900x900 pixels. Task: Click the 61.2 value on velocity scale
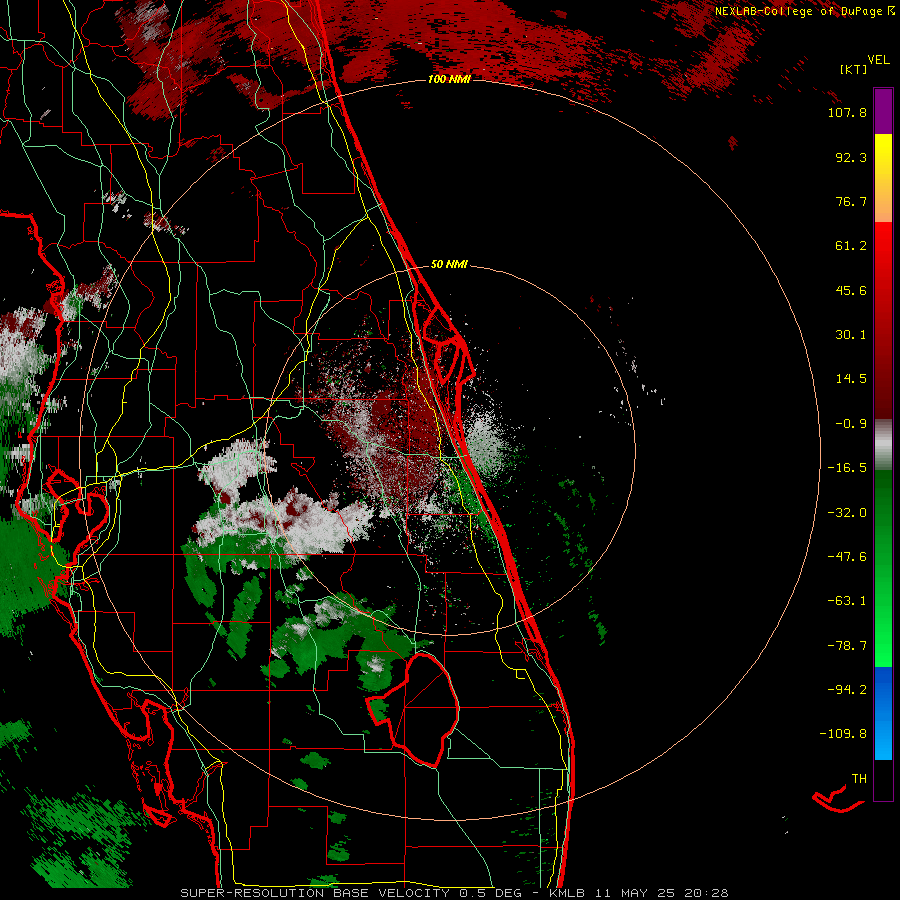851,246
